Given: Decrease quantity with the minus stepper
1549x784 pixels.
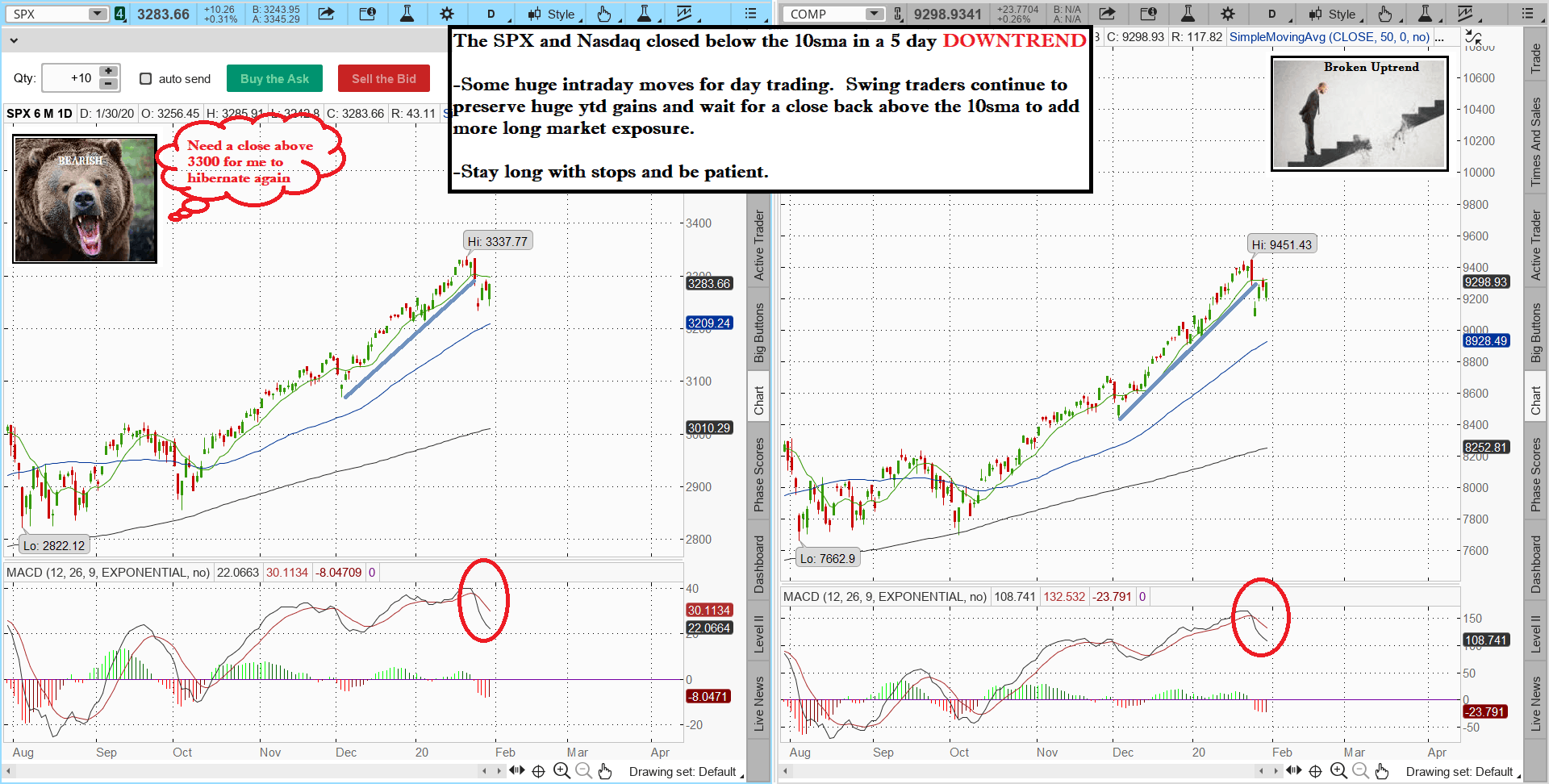Looking at the screenshot, I should [108, 84].
